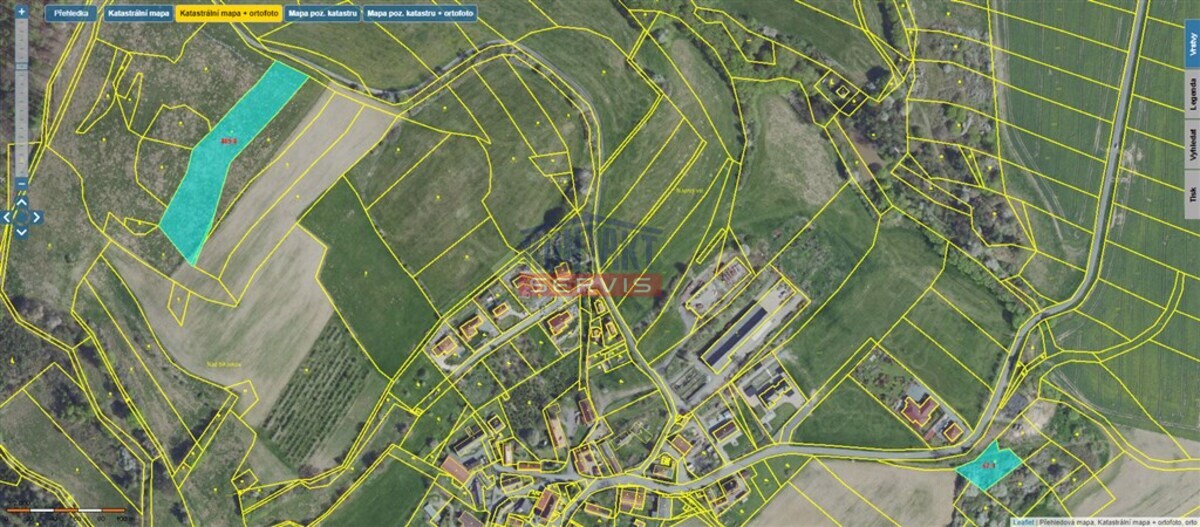Zoom in with the plus button
This screenshot has width=1200, height=527.
pos(21,12)
